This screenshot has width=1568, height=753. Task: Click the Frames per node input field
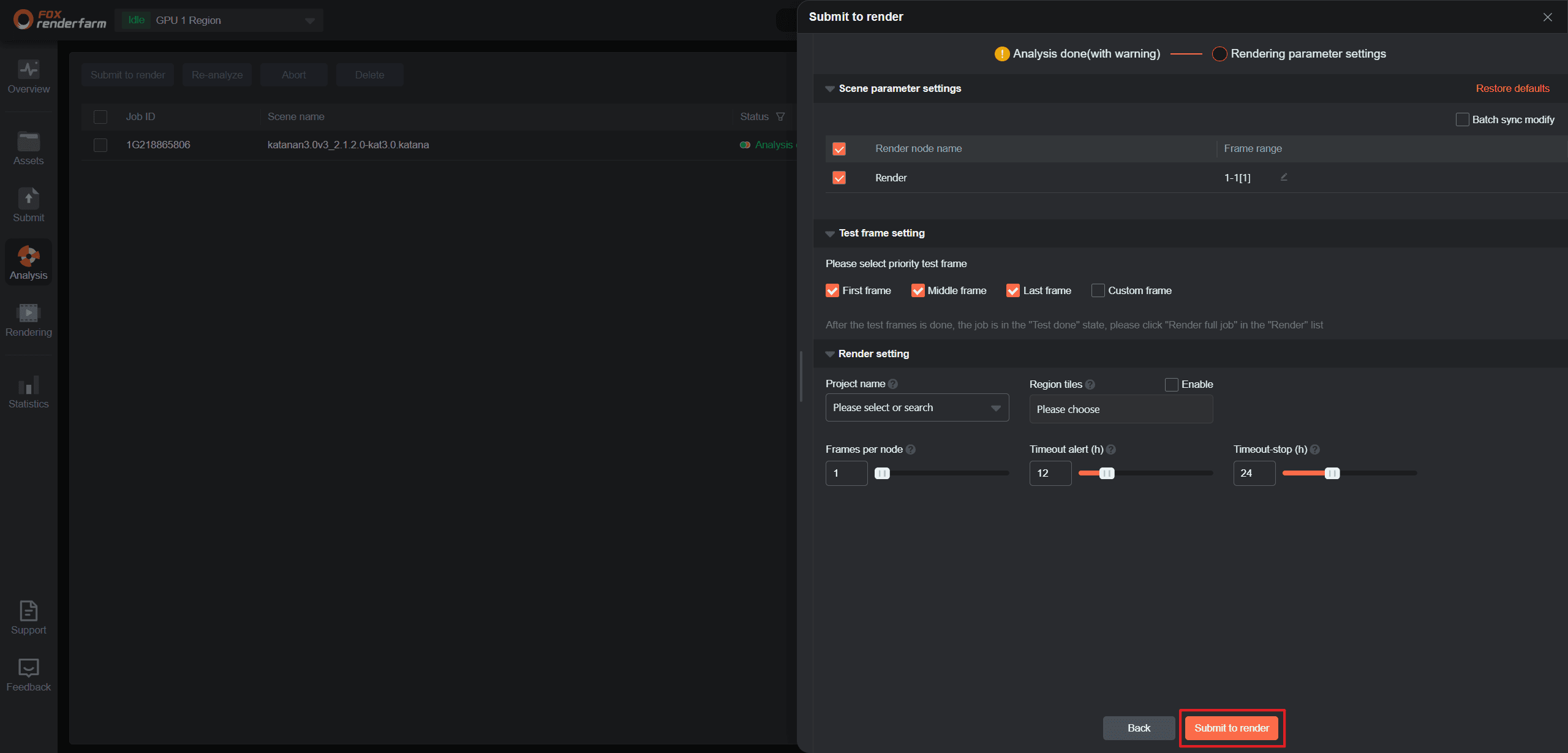coord(846,473)
